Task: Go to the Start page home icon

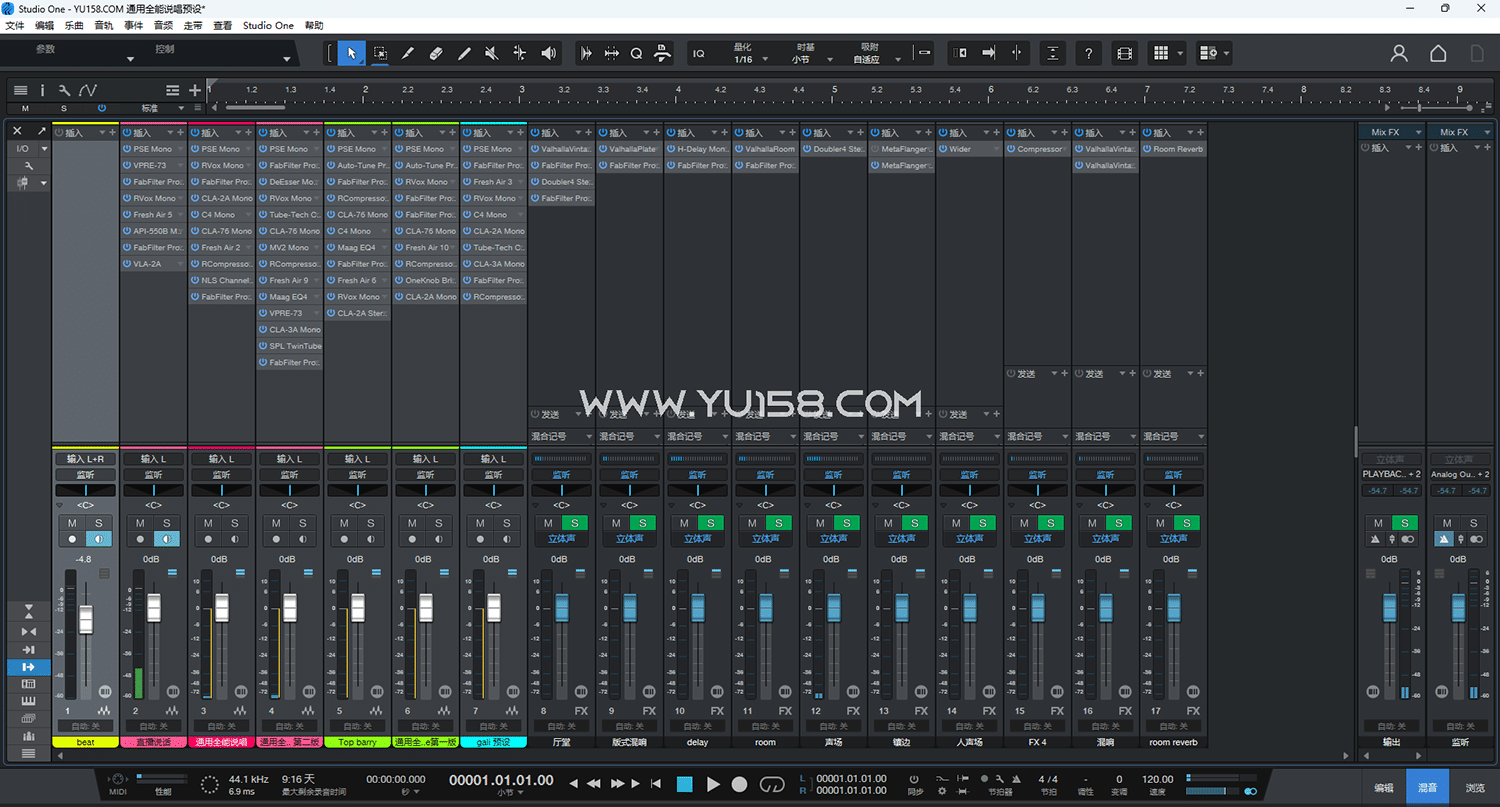Action: 1438,53
